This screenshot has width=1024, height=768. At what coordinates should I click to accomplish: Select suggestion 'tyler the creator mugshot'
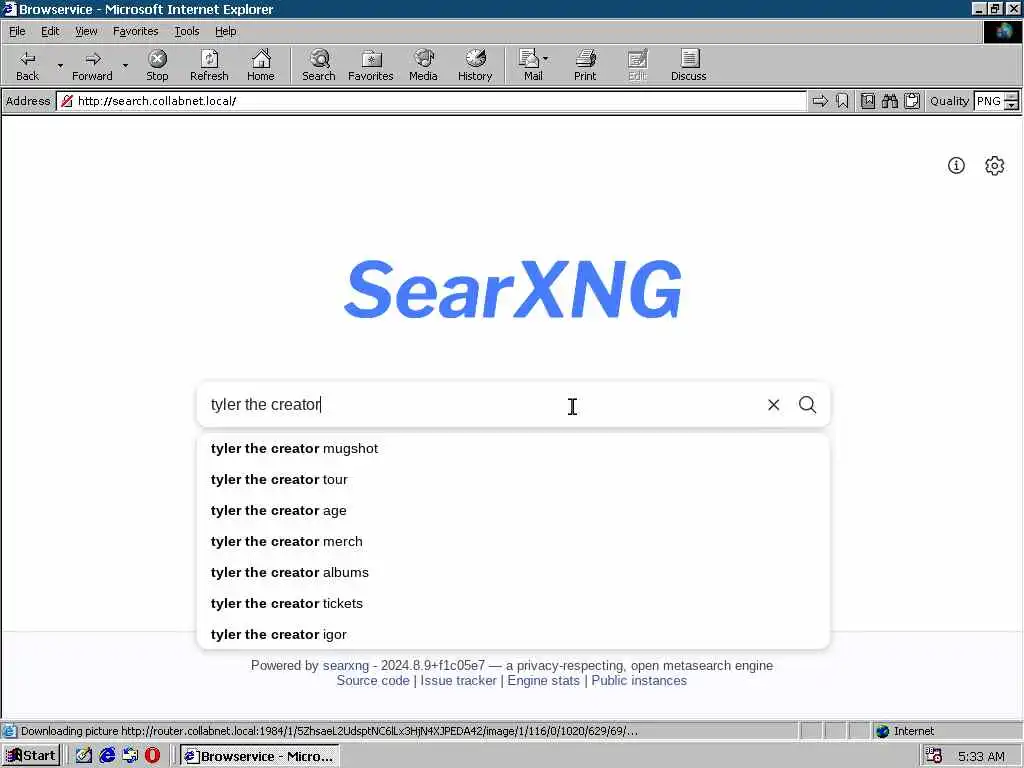(513, 449)
